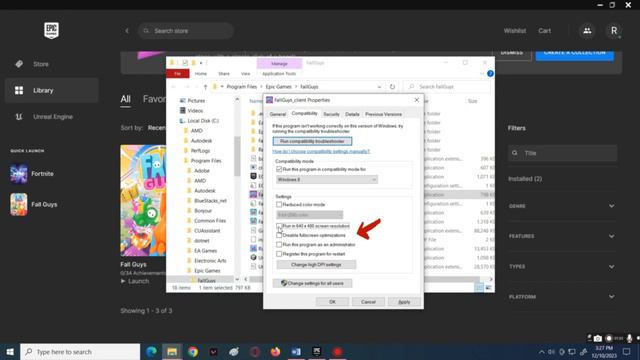Open the Epic friends icon
640x360 pixels.
point(587,31)
